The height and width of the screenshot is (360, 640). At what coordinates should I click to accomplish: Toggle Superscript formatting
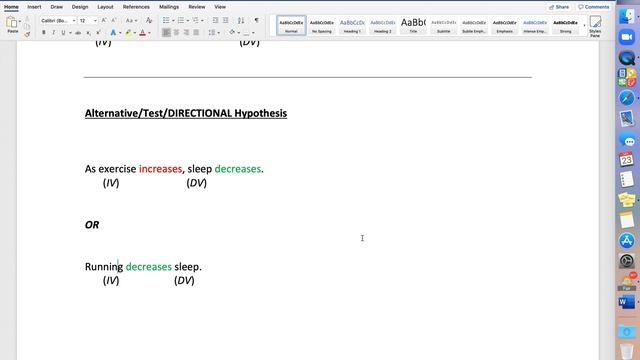[98, 33]
